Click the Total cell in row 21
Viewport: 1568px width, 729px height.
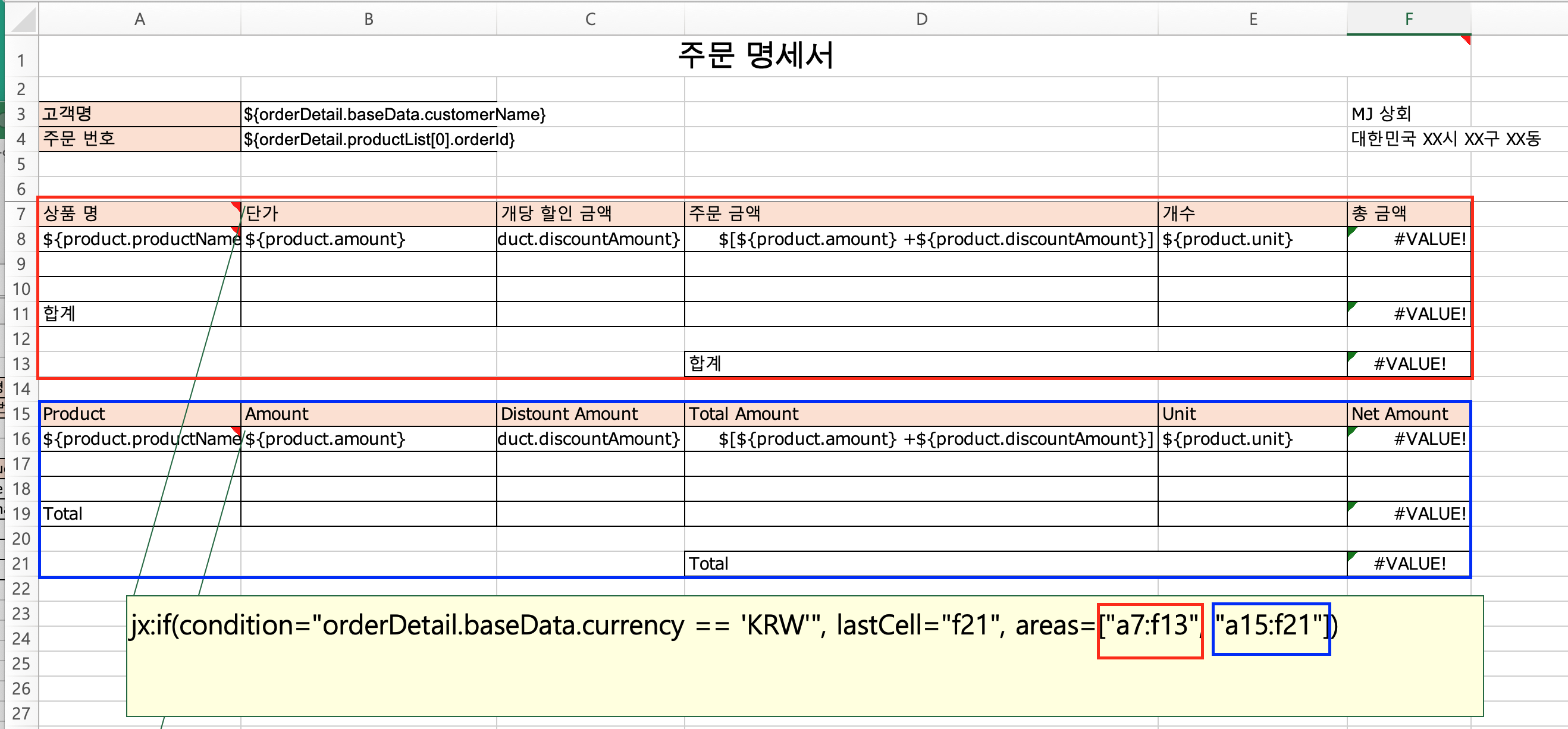pyautogui.click(x=1015, y=564)
